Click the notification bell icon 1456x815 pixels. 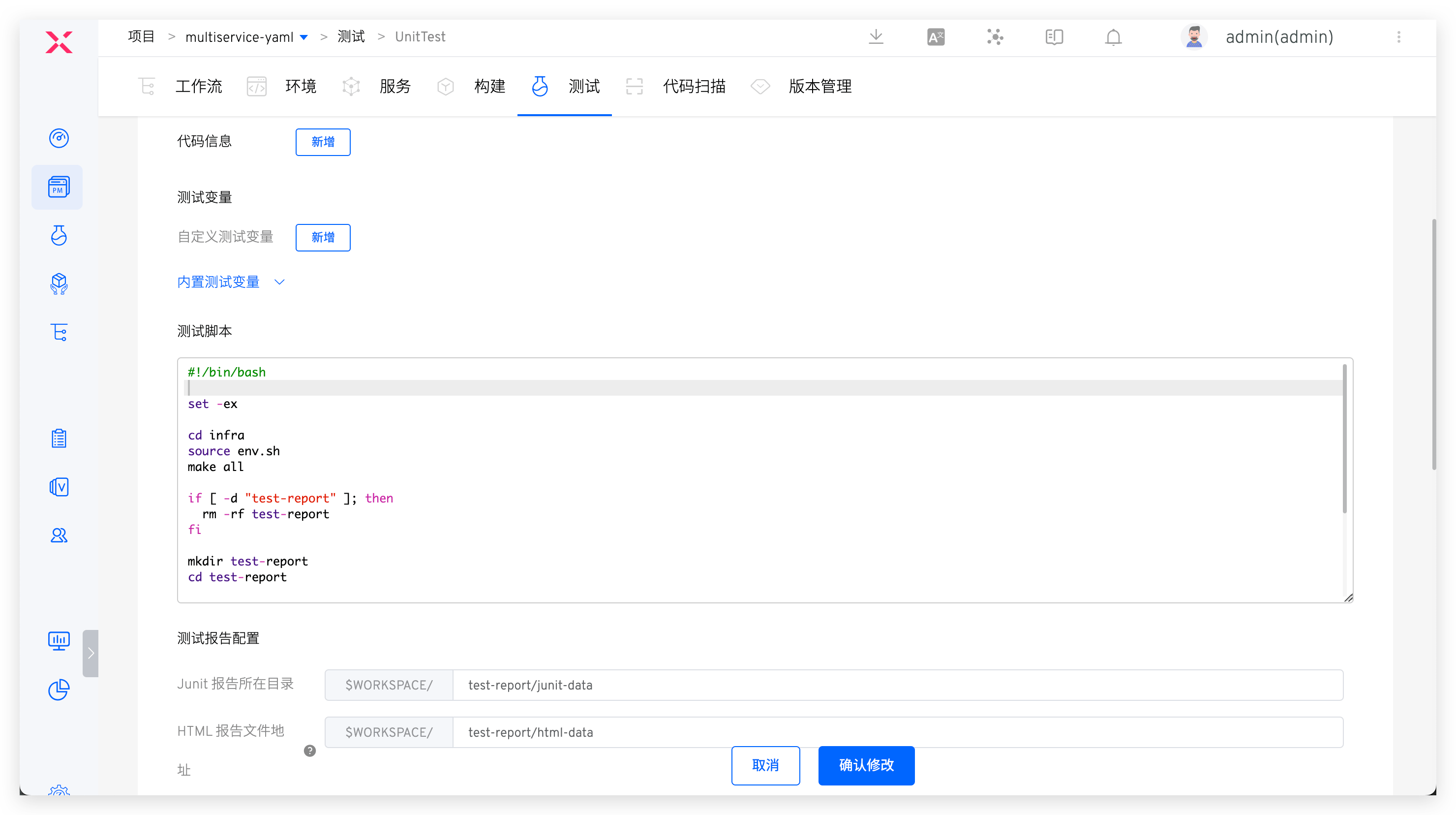pyautogui.click(x=1113, y=37)
